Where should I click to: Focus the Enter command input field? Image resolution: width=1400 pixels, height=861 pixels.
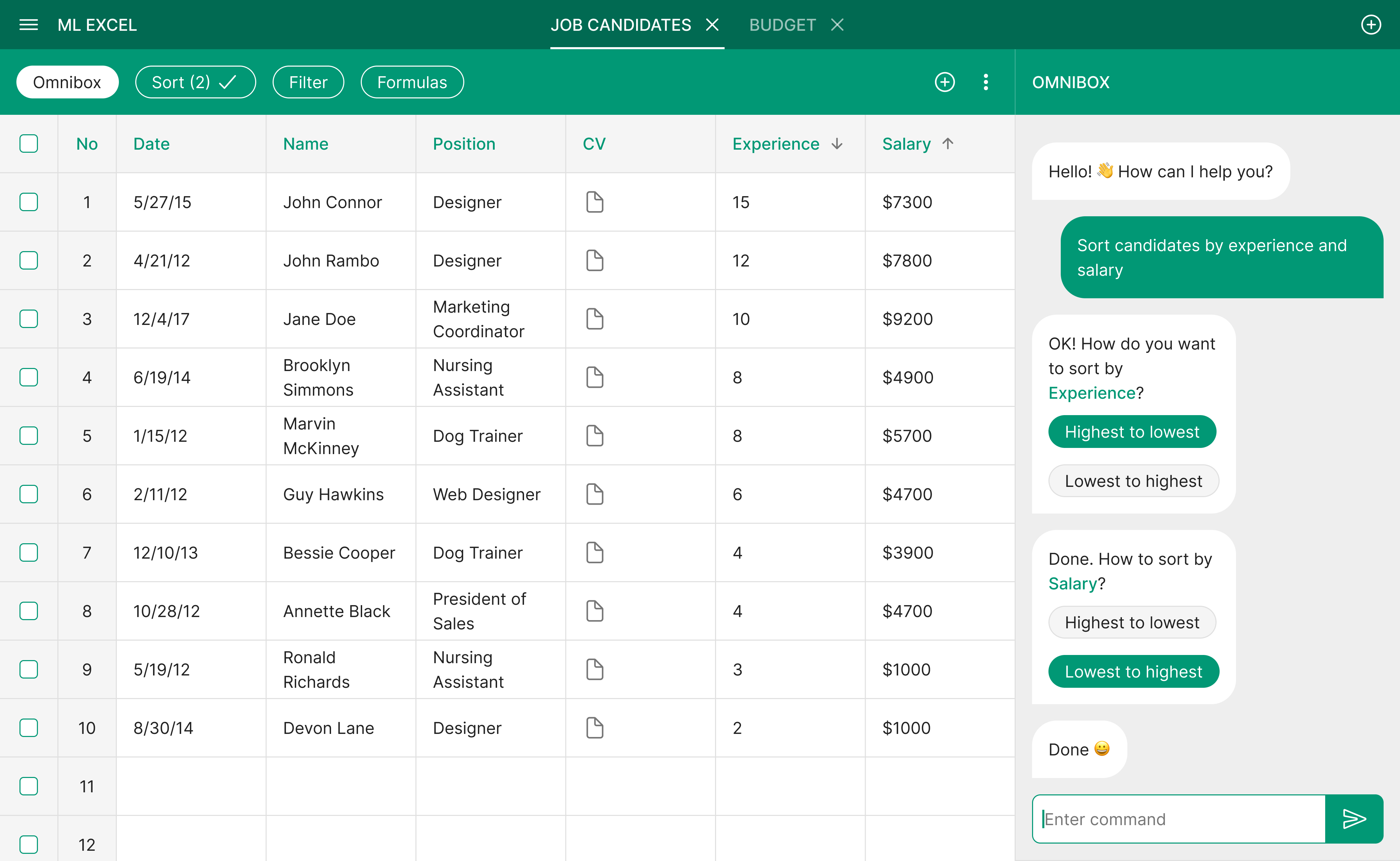click(1179, 819)
